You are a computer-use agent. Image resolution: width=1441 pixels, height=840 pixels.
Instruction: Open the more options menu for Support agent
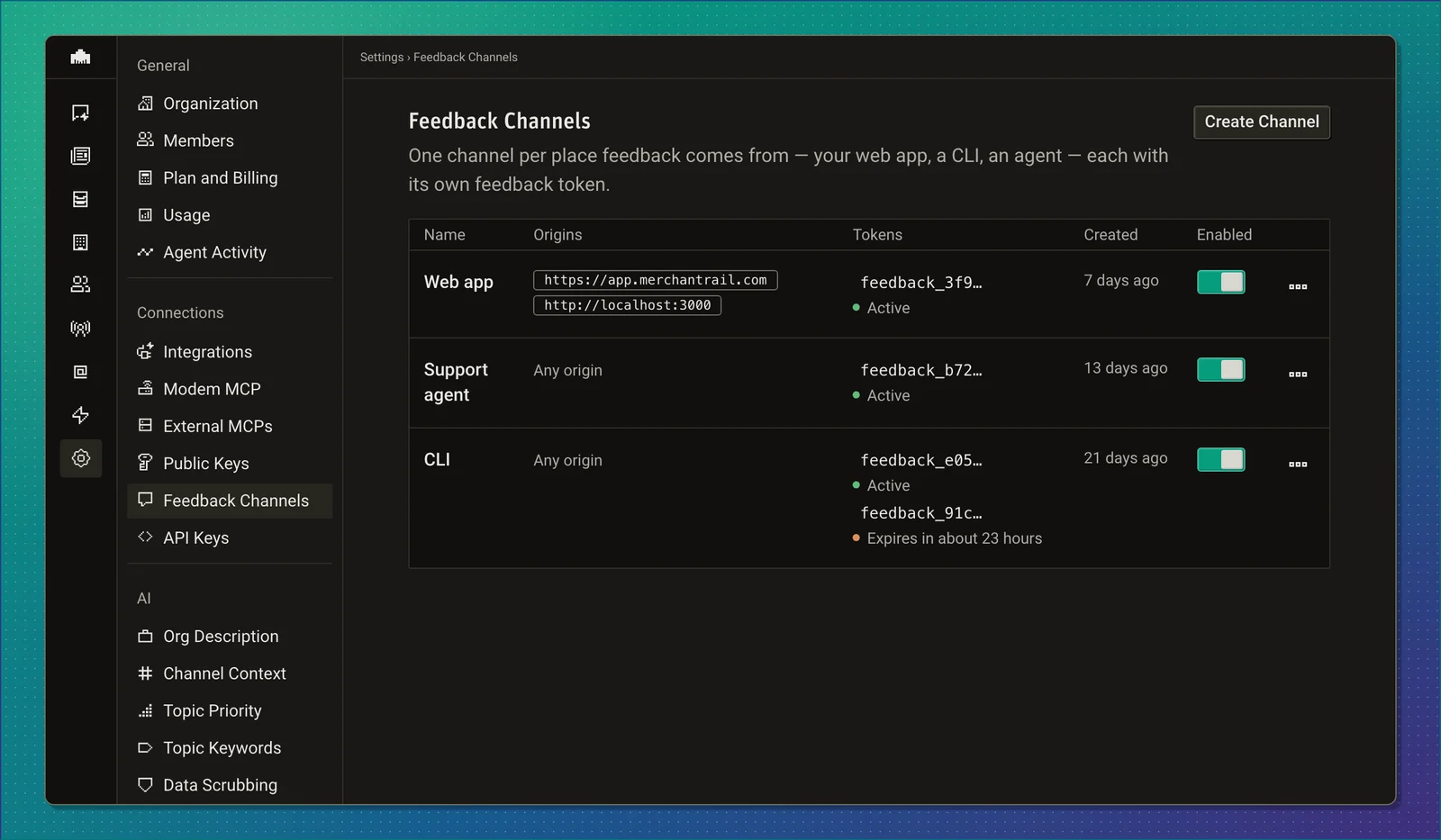pyautogui.click(x=1298, y=374)
